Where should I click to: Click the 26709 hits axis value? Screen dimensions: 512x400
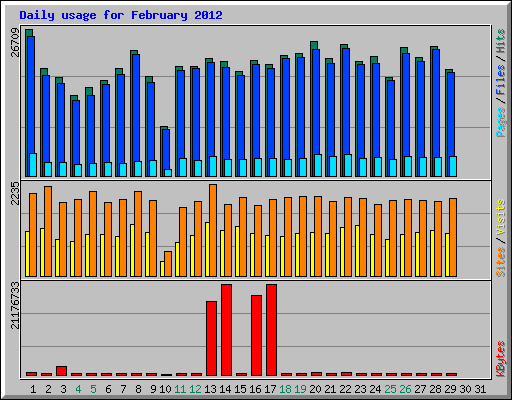coord(15,43)
